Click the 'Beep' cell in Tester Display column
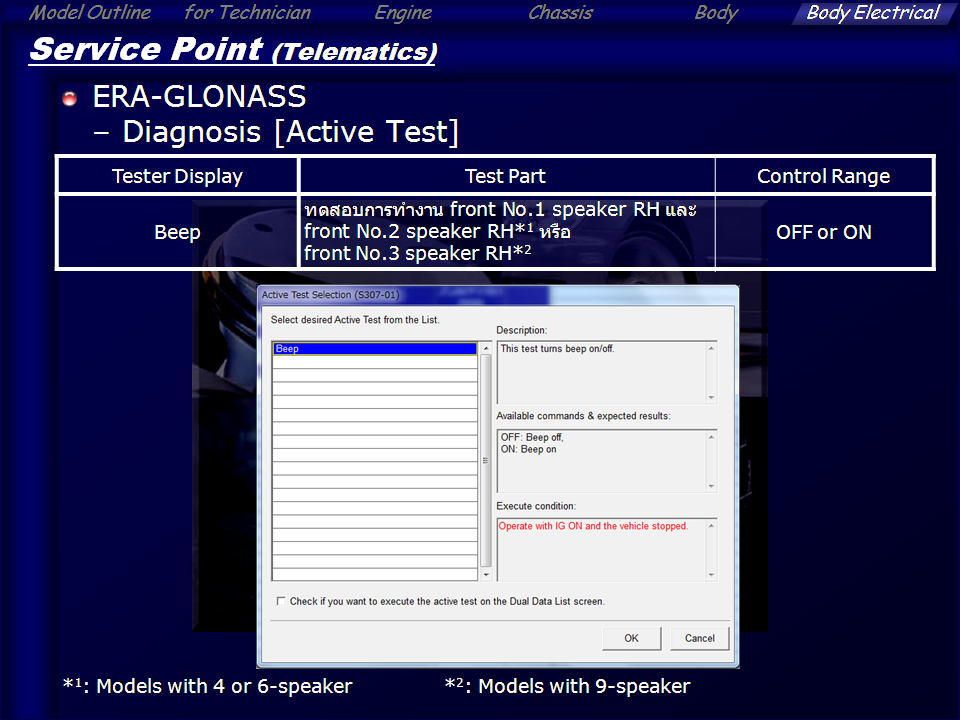 pyautogui.click(x=177, y=232)
